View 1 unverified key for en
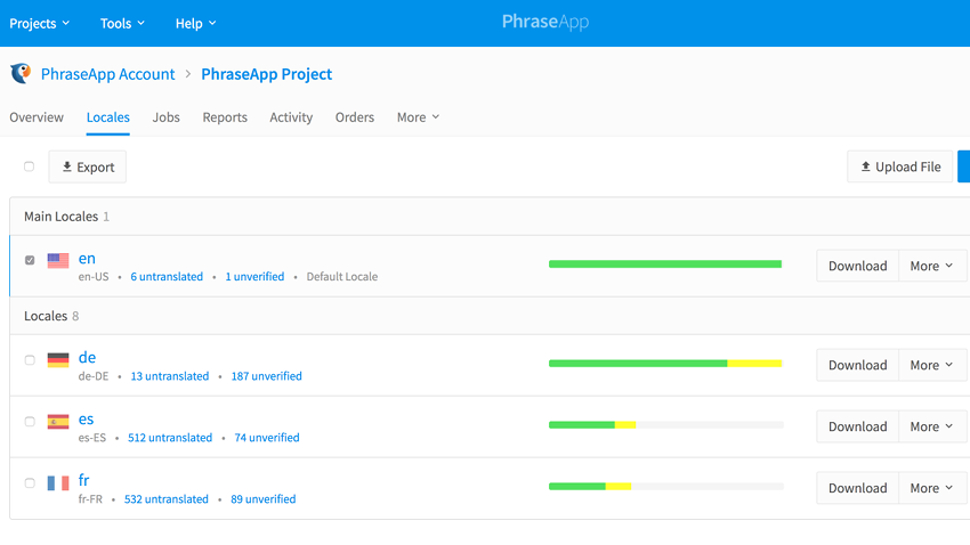Viewport: 970px width, 545px height. point(254,277)
